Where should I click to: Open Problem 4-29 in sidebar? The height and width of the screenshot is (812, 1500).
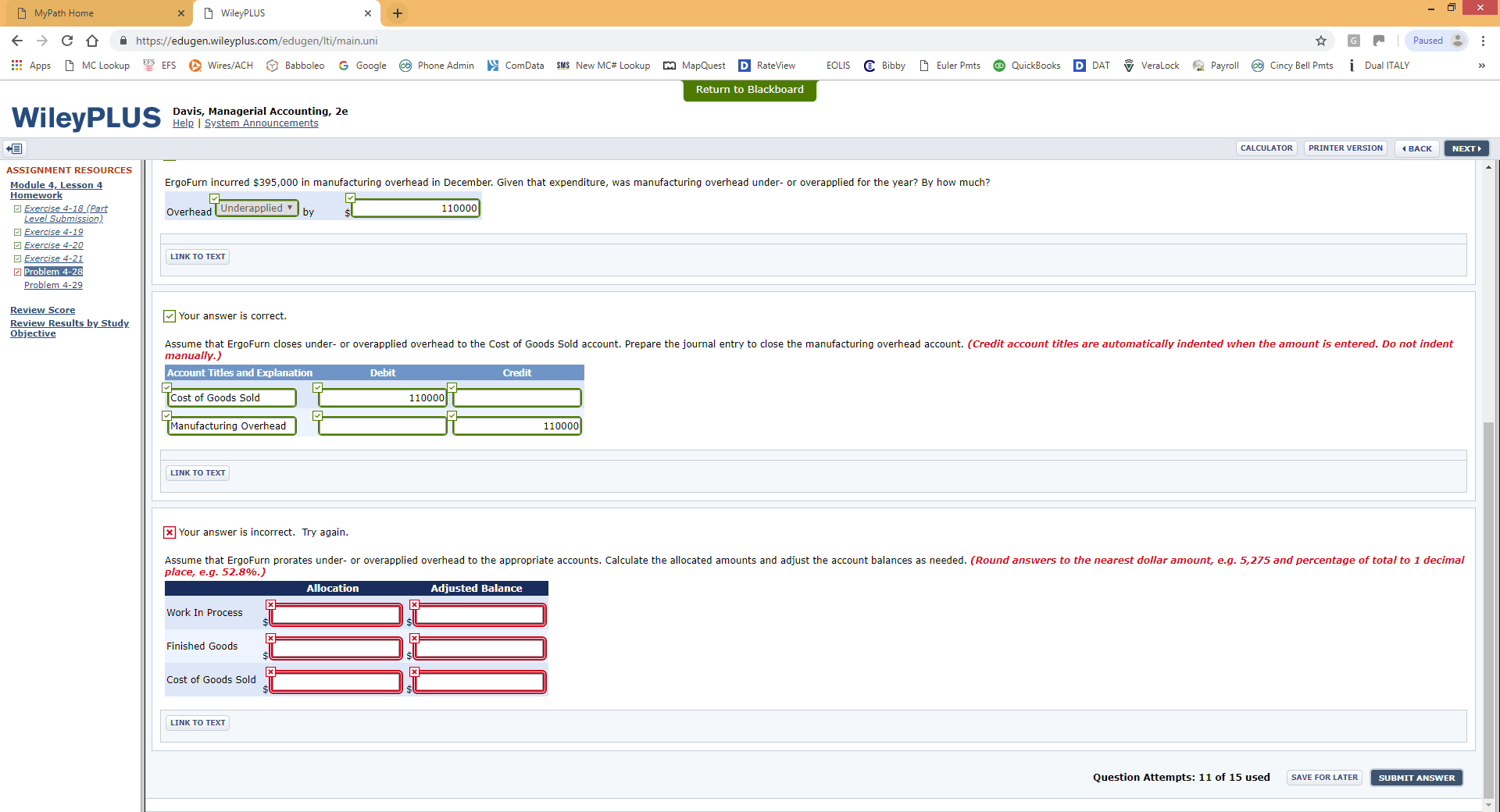[x=53, y=285]
